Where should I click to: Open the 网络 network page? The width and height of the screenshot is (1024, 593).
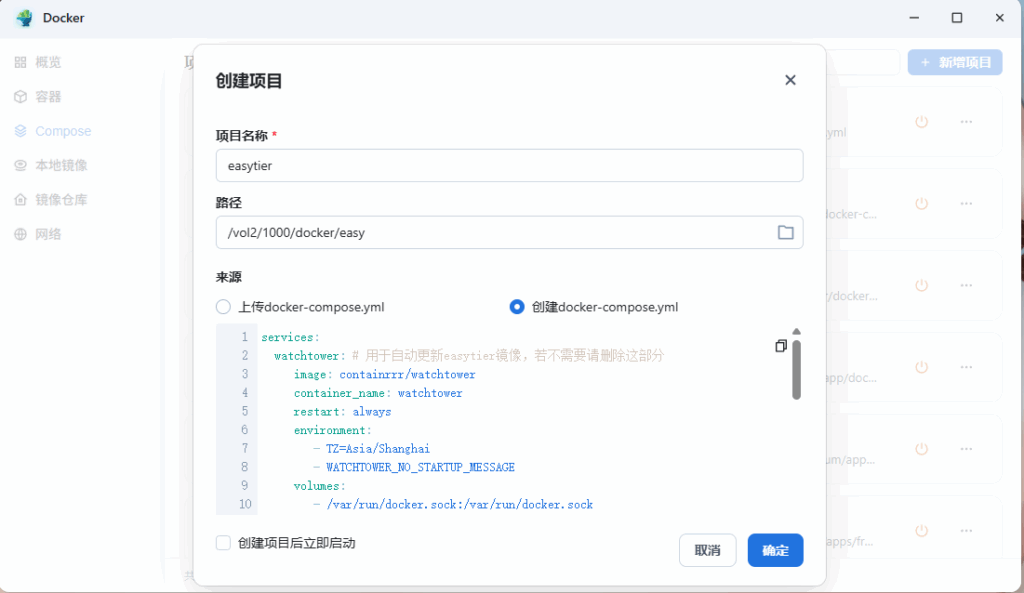pos(38,234)
